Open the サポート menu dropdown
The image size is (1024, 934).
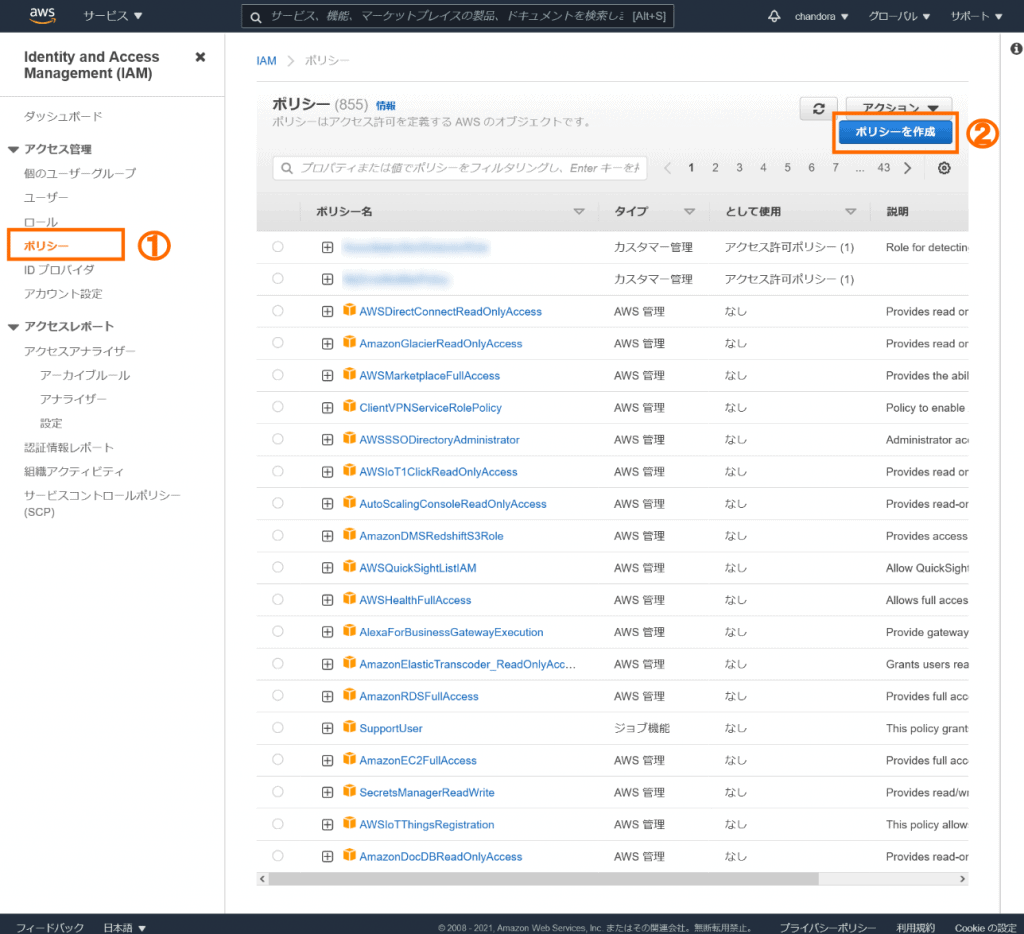(976, 16)
